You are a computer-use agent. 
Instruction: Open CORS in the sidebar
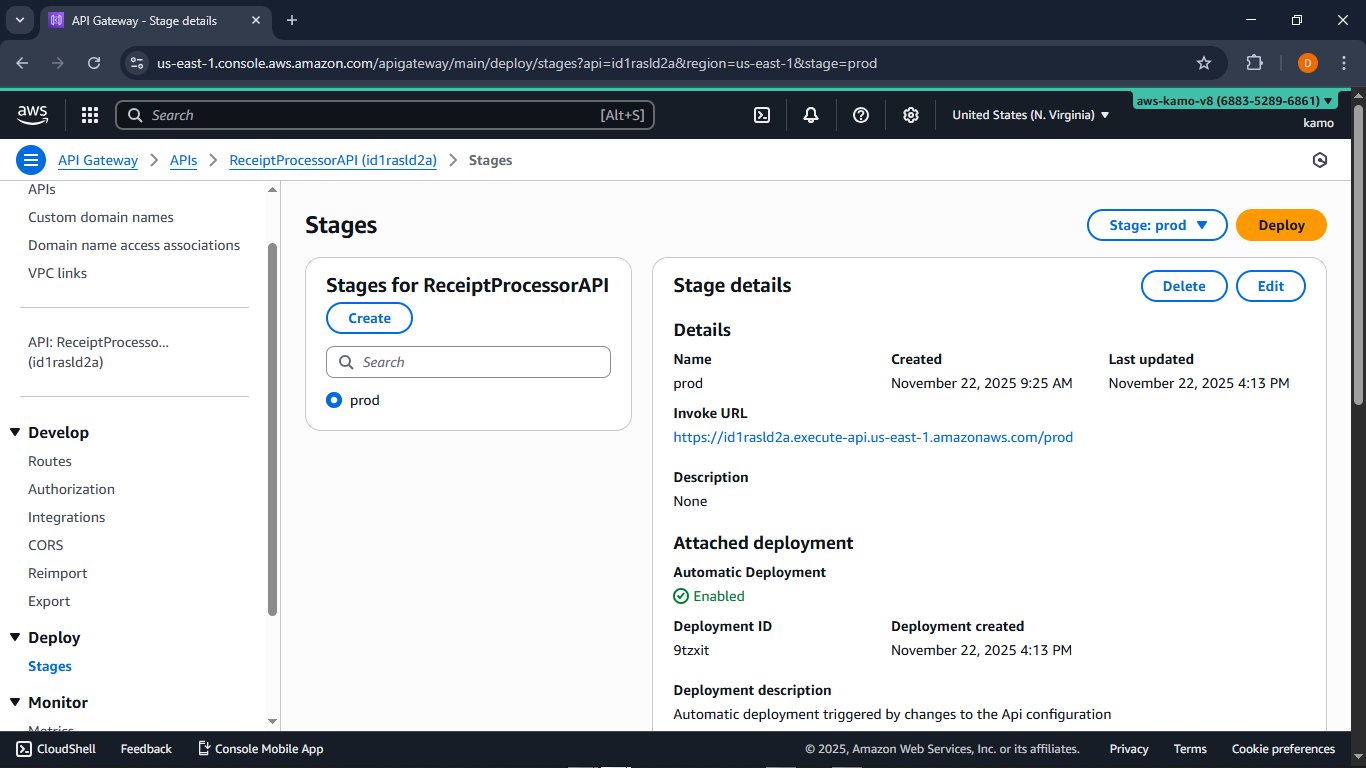(x=46, y=545)
